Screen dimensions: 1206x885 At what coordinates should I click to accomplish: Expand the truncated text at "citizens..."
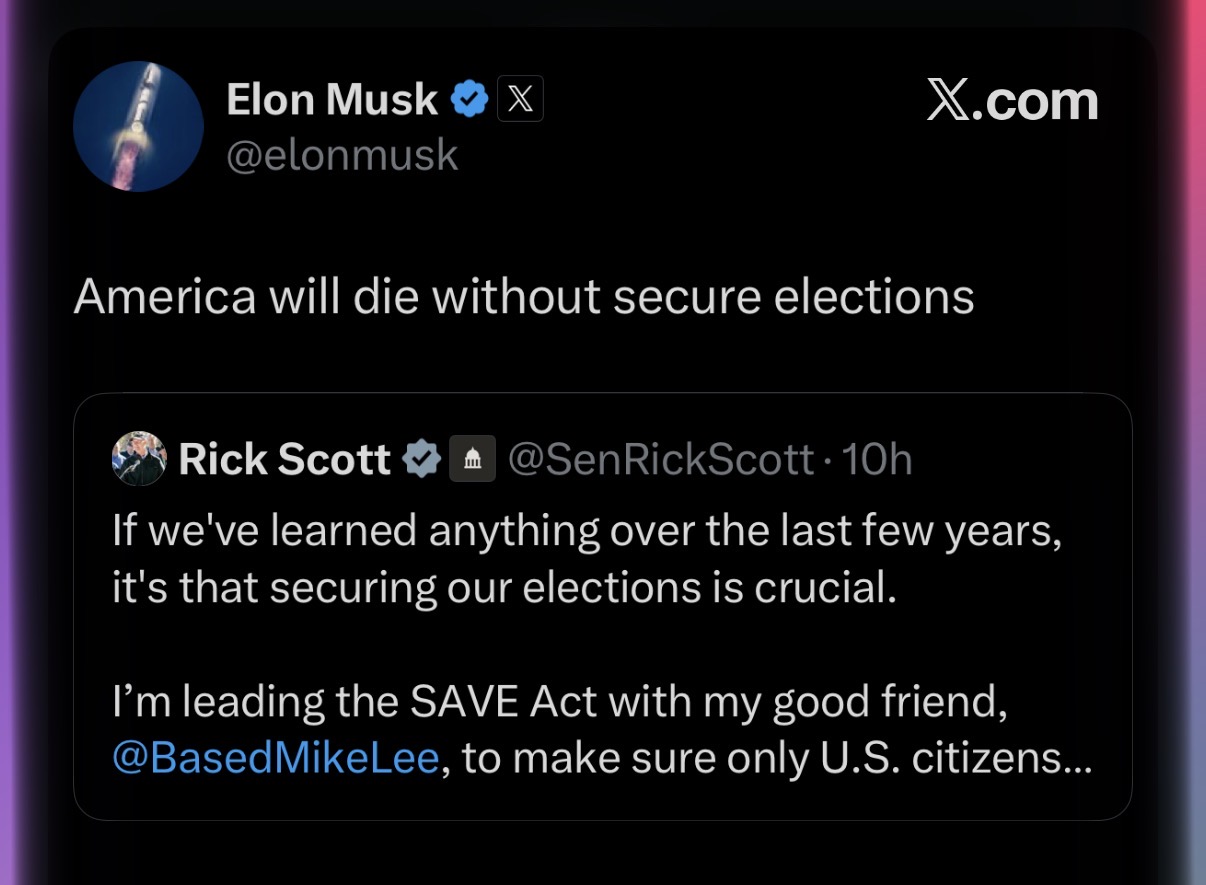coord(1022,759)
